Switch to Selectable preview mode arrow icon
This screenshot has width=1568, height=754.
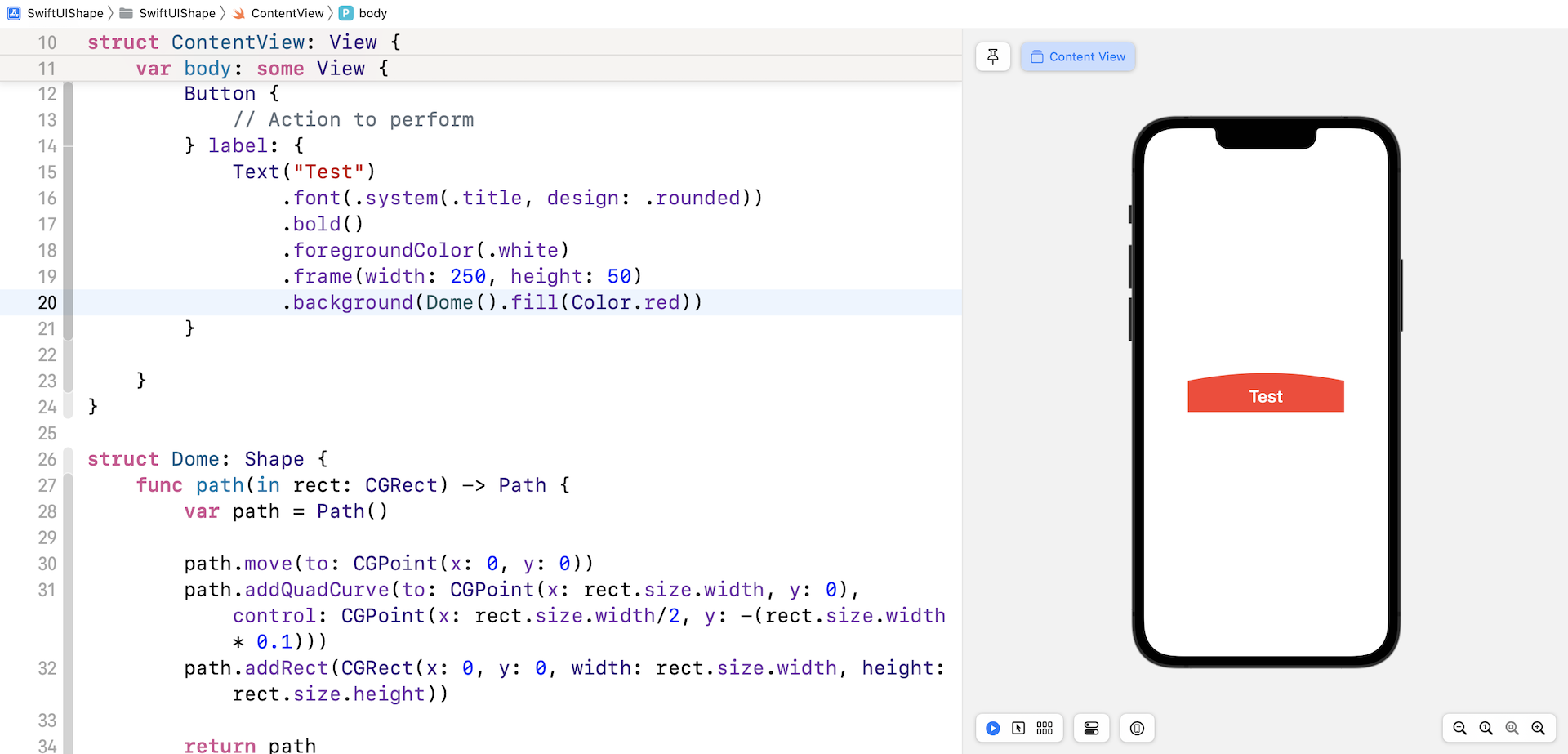[x=1018, y=728]
